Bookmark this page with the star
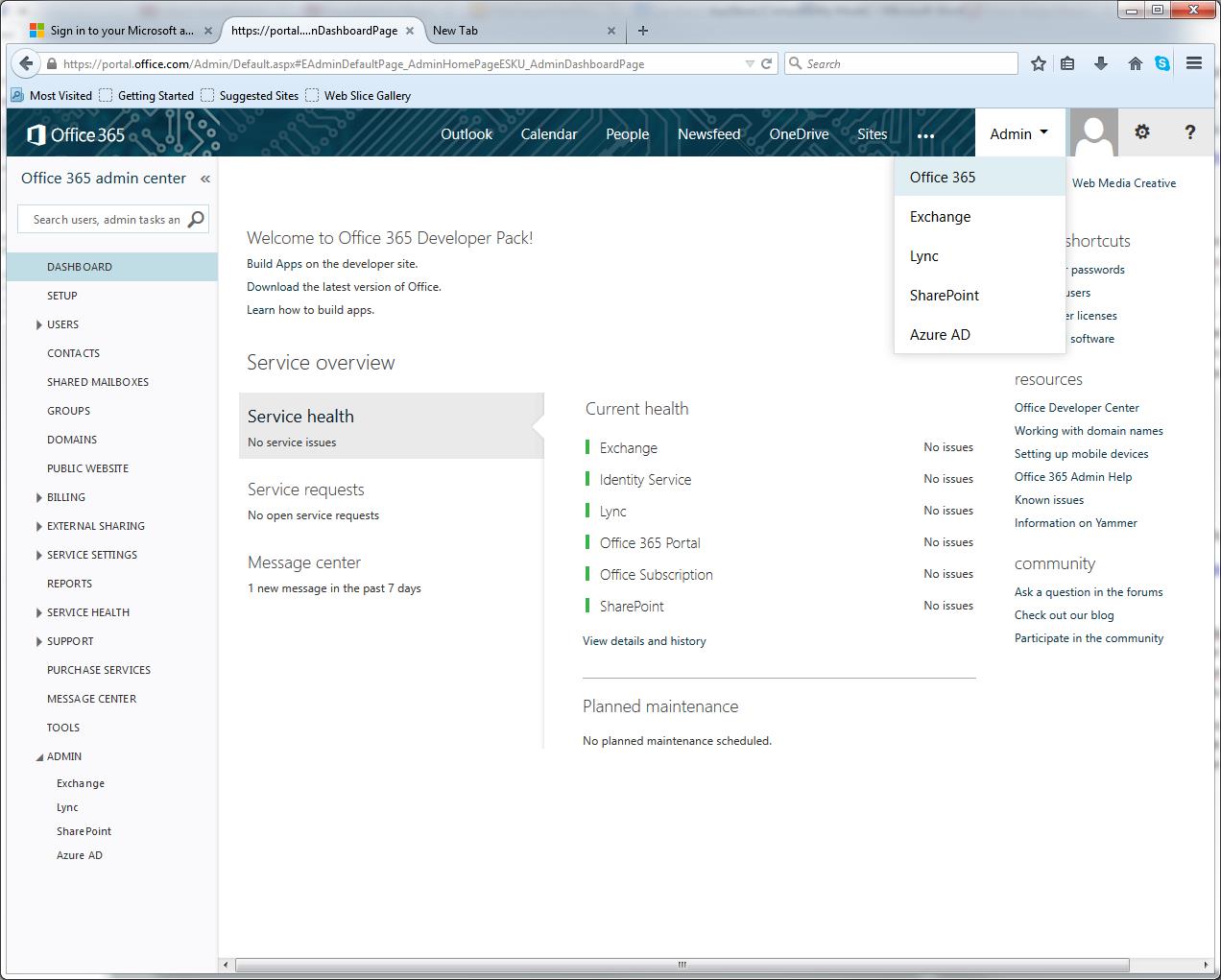This screenshot has width=1221, height=980. click(x=1038, y=63)
